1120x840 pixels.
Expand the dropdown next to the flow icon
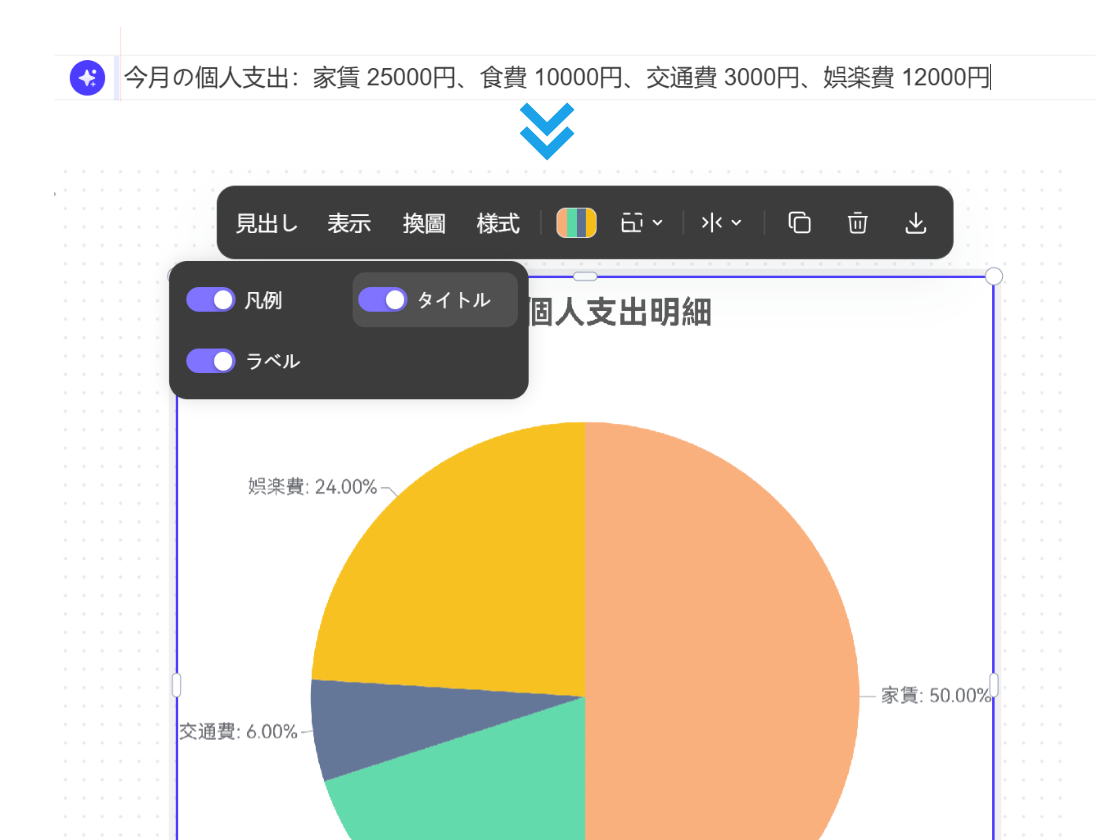coord(738,222)
